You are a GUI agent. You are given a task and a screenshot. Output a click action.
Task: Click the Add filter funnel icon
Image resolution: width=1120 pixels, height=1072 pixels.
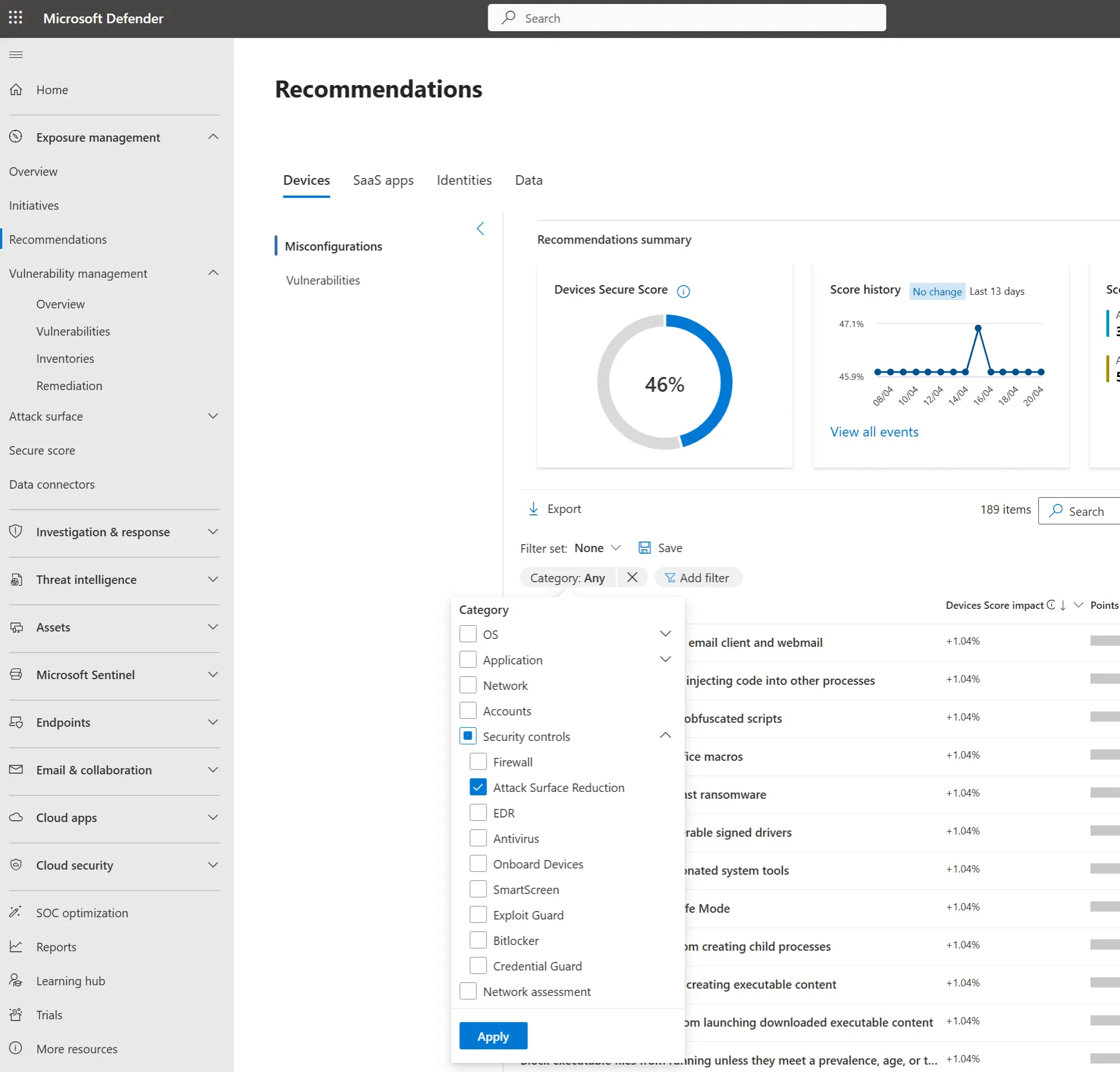670,578
